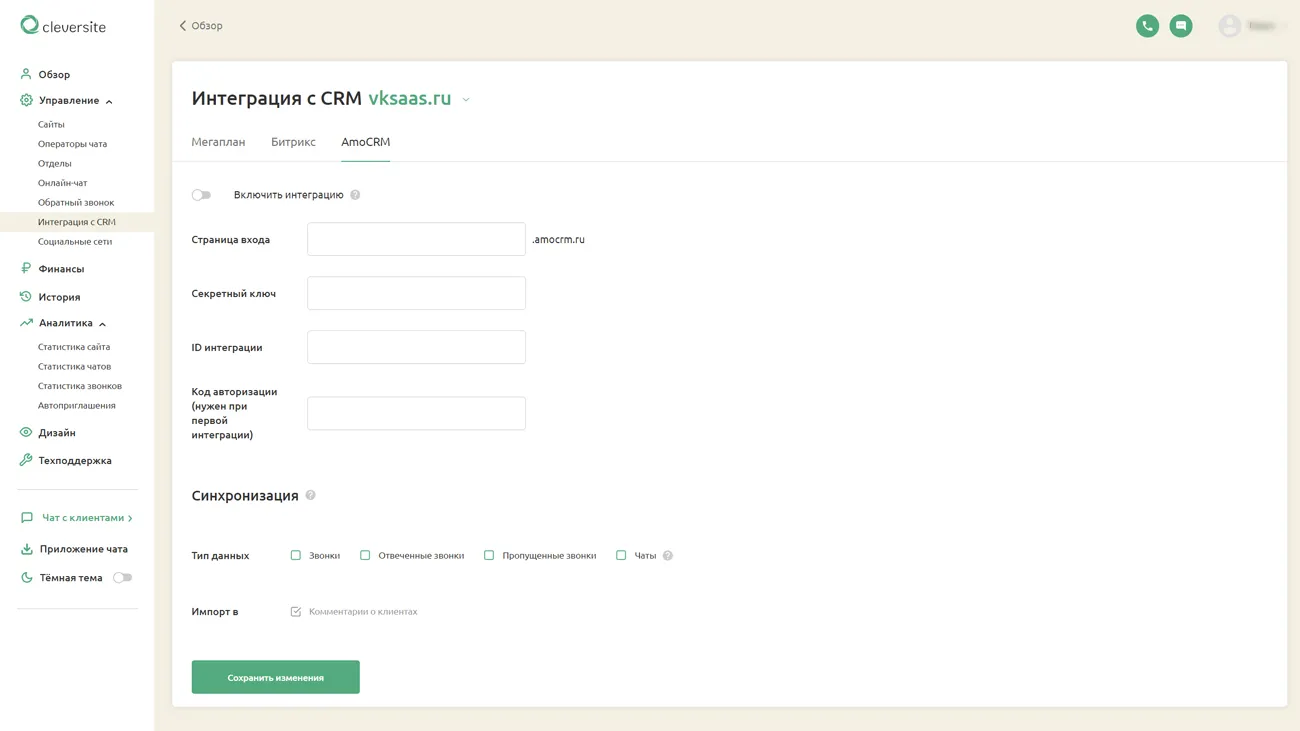Click the green chat message icon
This screenshot has width=1300, height=731.
point(1181,26)
